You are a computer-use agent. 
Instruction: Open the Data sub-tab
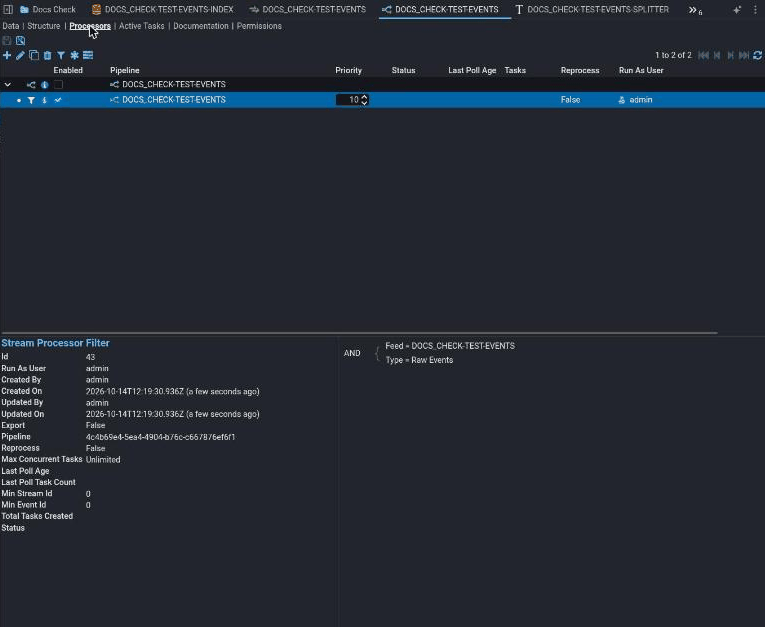11,26
